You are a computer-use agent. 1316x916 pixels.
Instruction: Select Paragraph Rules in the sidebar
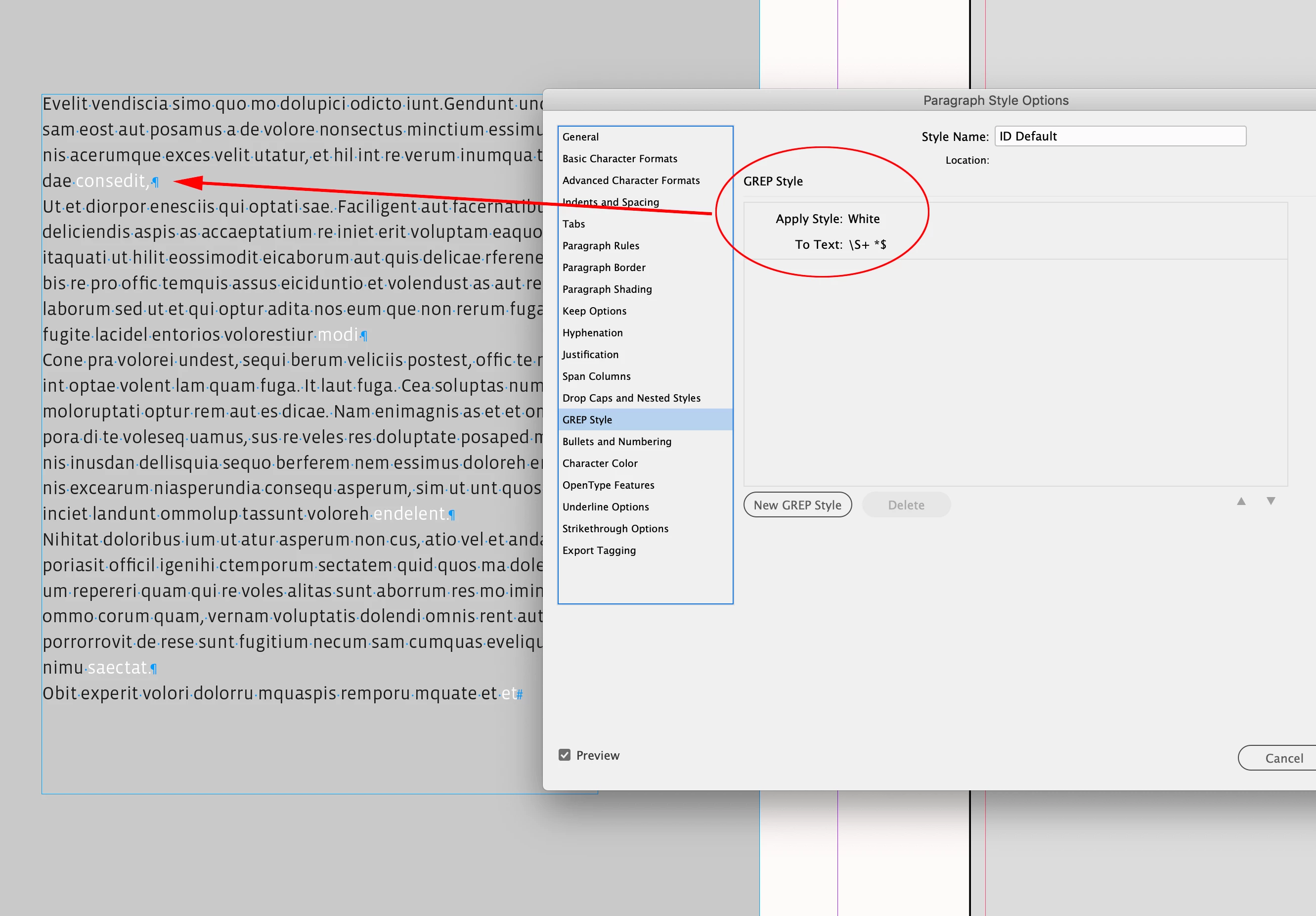pyautogui.click(x=601, y=245)
